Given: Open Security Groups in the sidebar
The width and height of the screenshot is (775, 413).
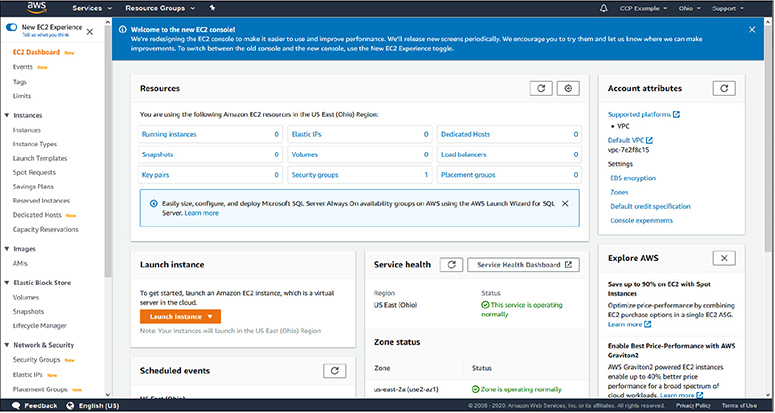Looking at the screenshot, I should [x=37, y=359].
